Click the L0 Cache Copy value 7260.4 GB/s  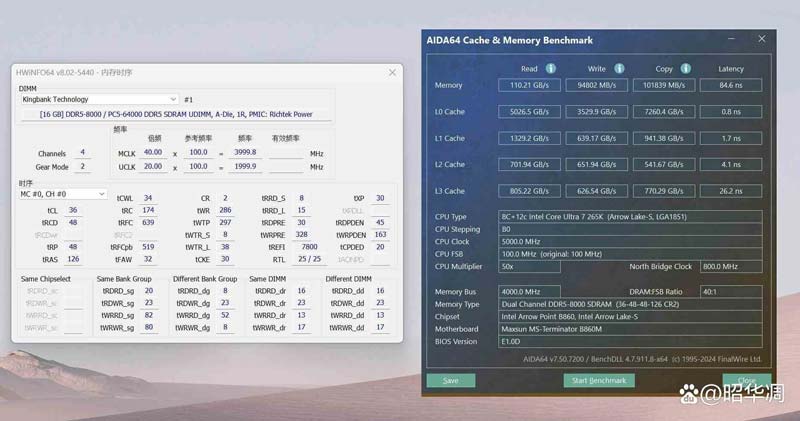point(664,112)
